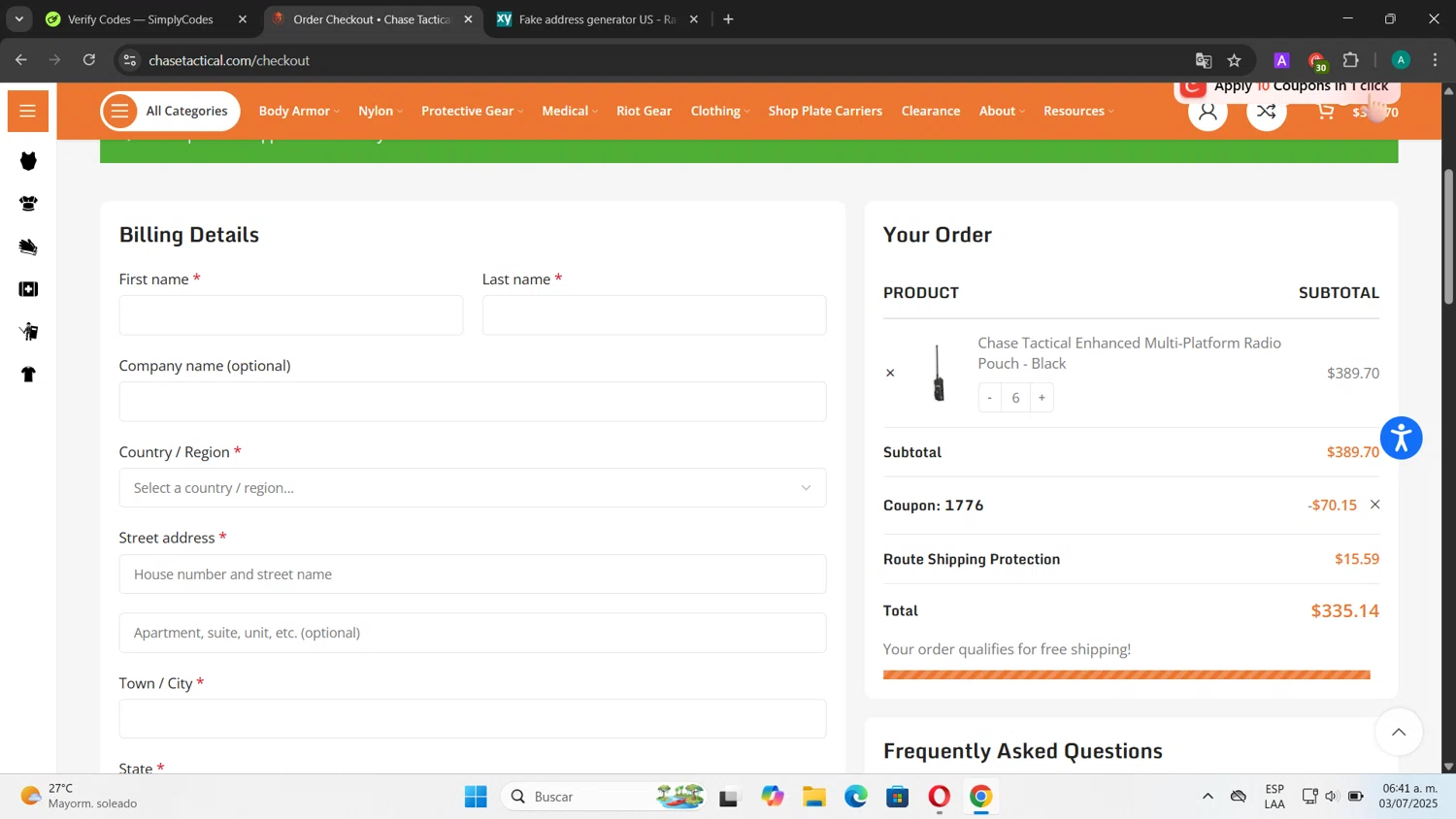Expand the Medical menu

570,111
